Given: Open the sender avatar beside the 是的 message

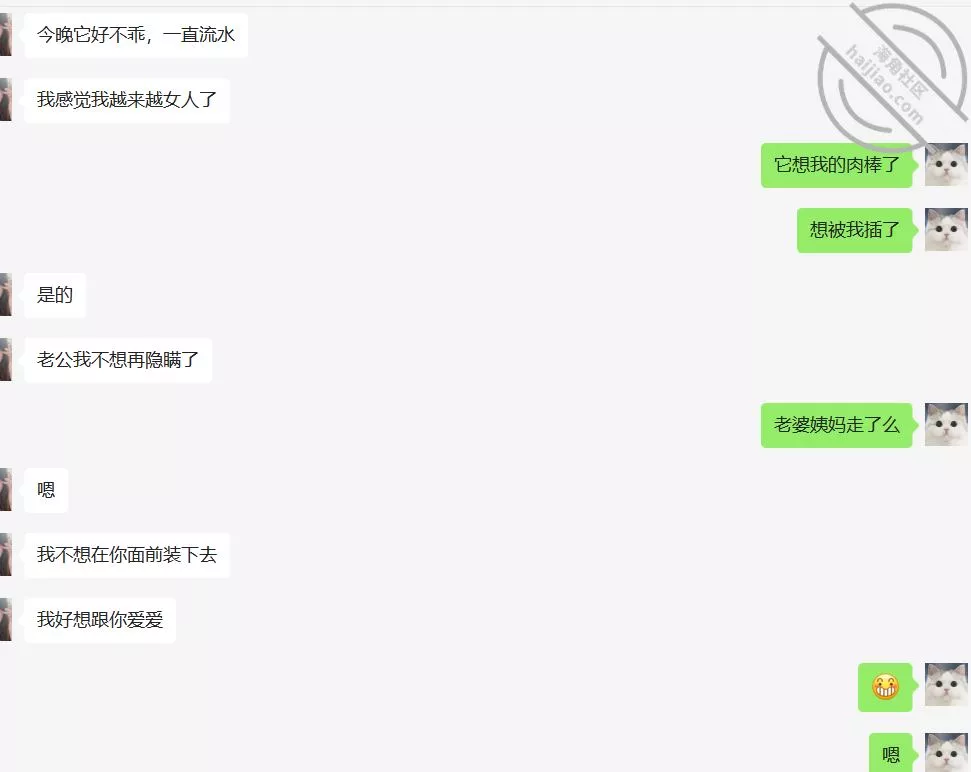Looking at the screenshot, I should coord(6,295).
